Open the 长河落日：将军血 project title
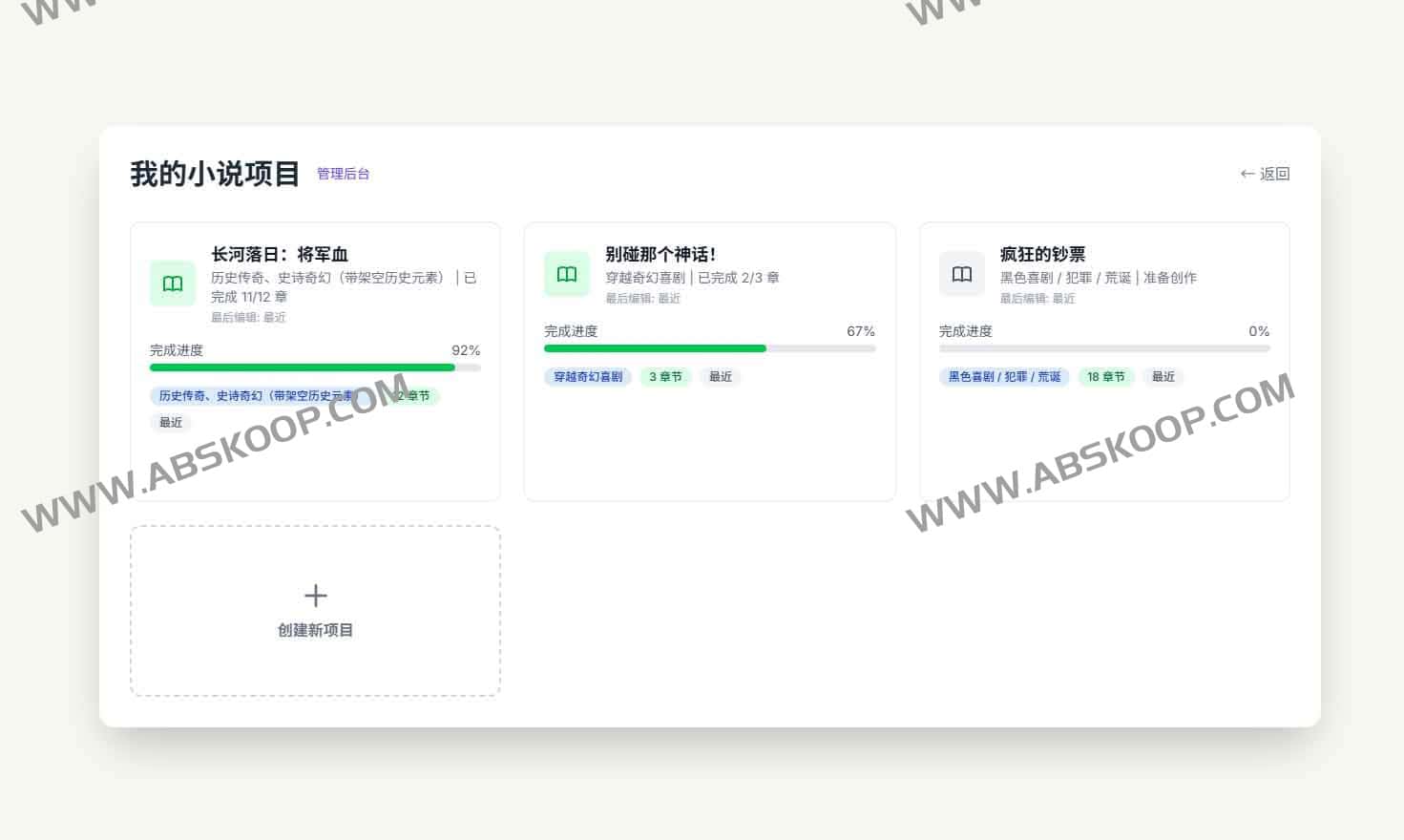1404x840 pixels. click(x=280, y=254)
